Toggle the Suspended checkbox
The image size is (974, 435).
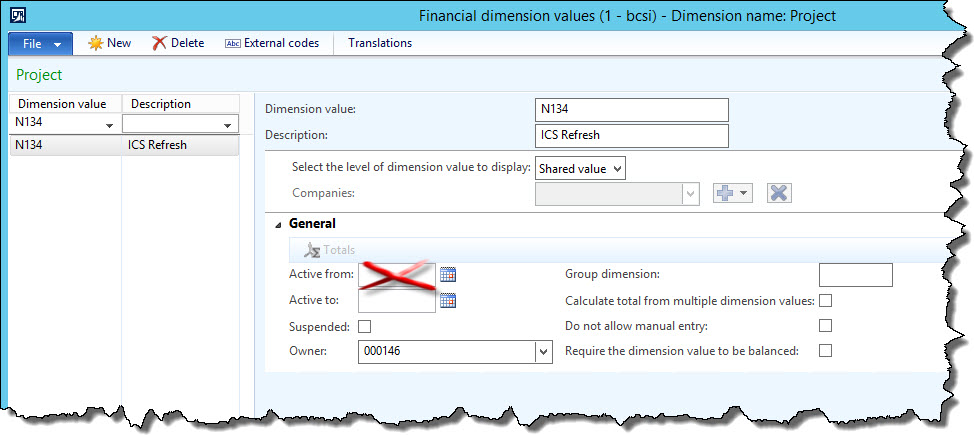364,326
